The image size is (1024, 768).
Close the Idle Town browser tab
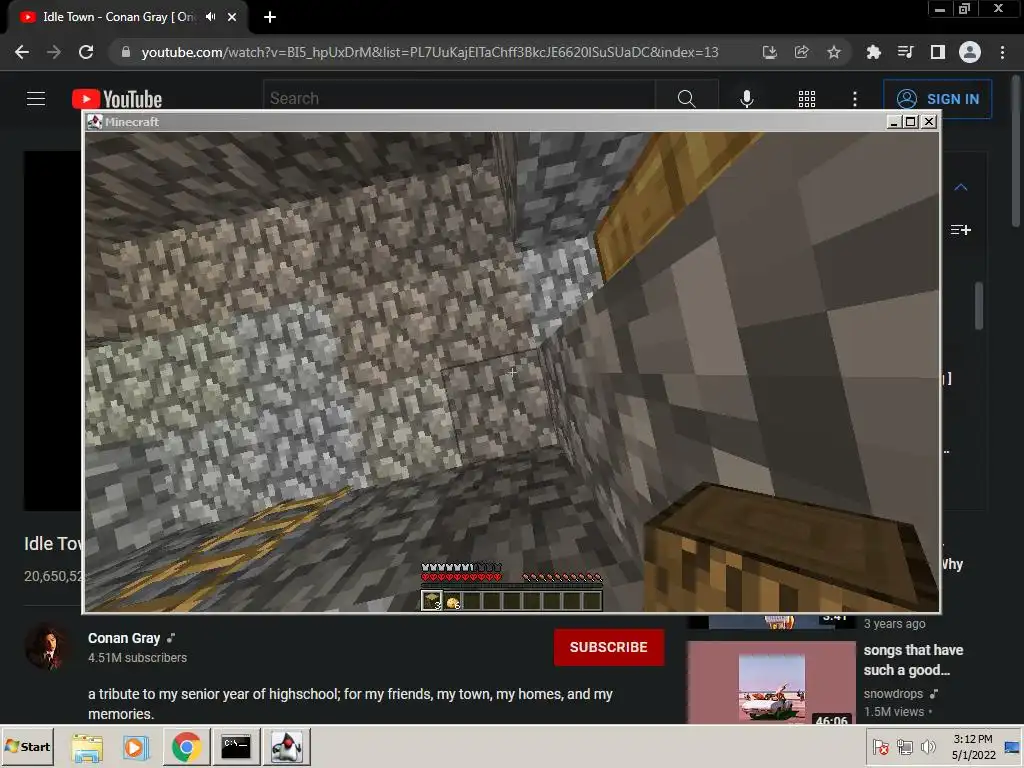tap(232, 17)
